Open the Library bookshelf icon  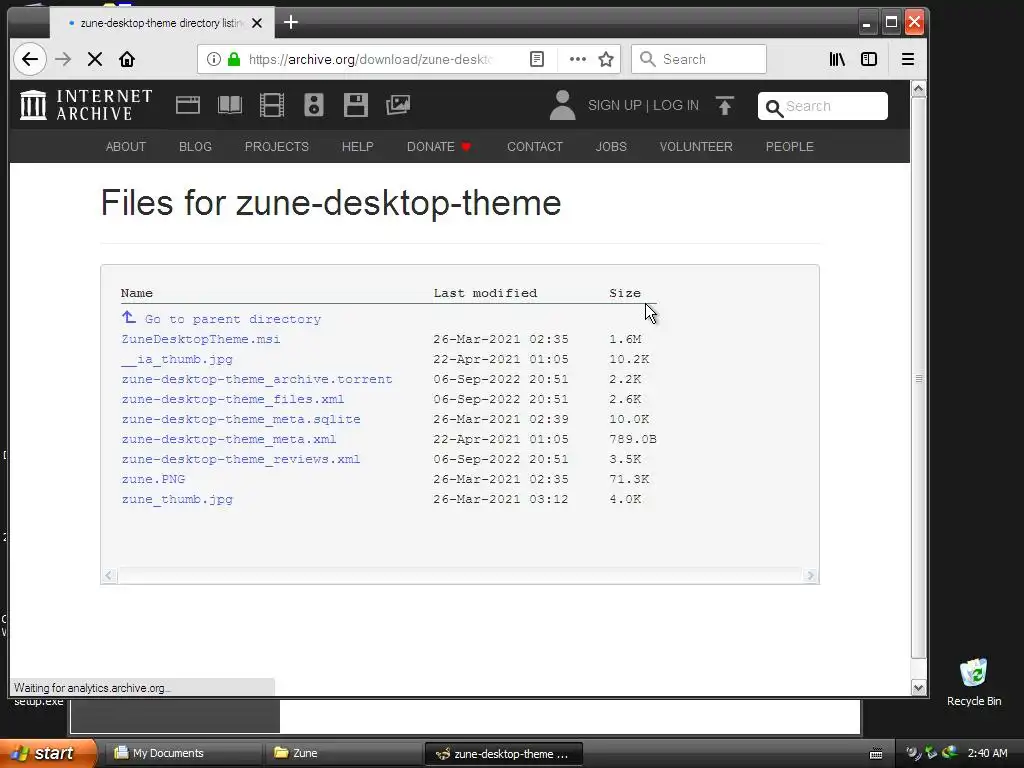click(x=837, y=59)
